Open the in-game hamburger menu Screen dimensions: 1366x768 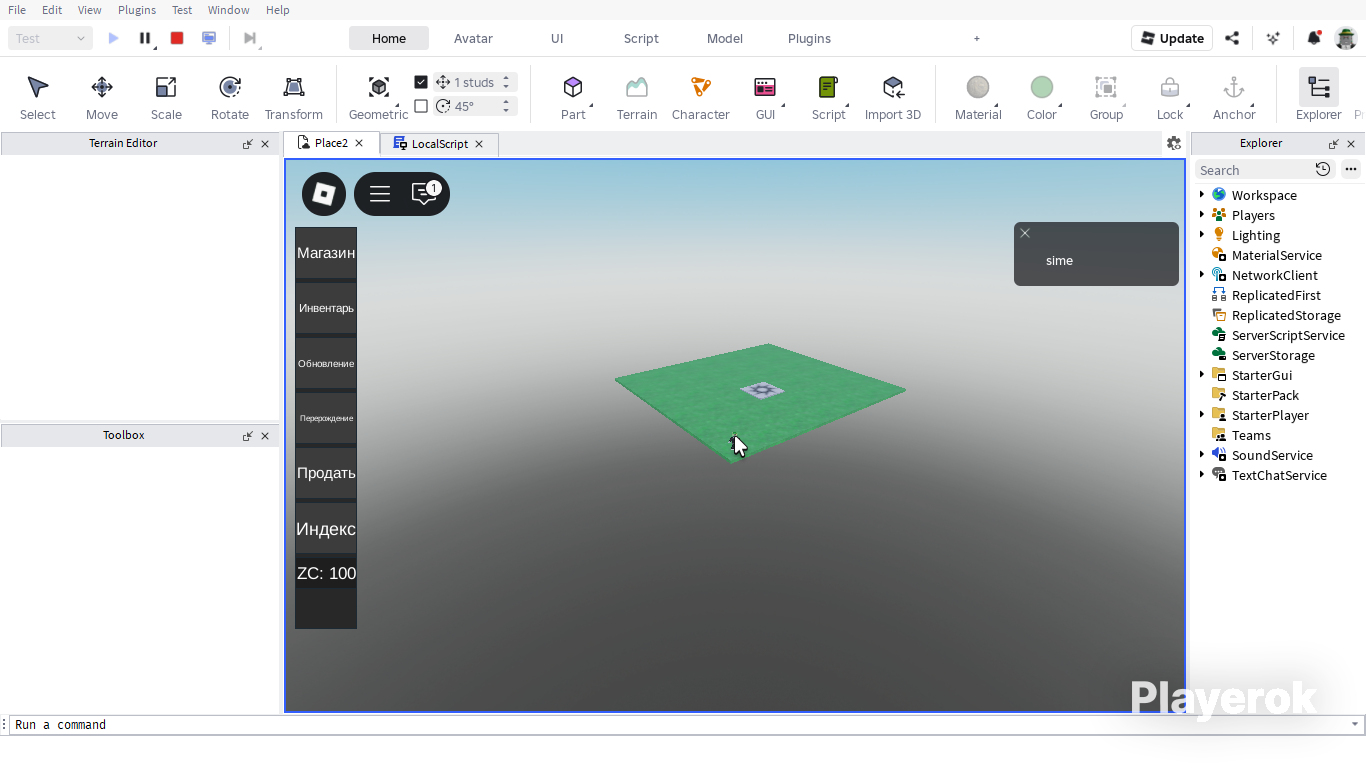click(x=380, y=194)
